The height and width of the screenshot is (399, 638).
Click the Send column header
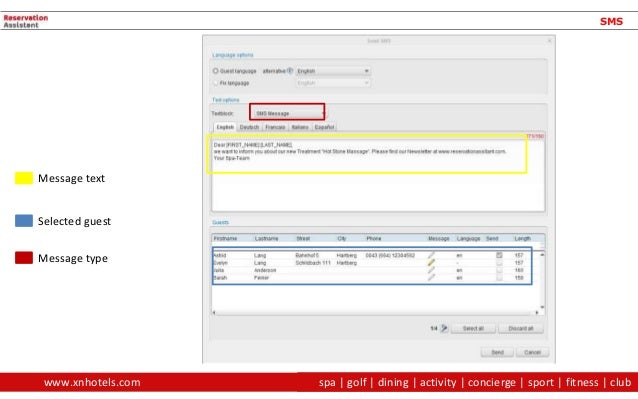pos(492,238)
